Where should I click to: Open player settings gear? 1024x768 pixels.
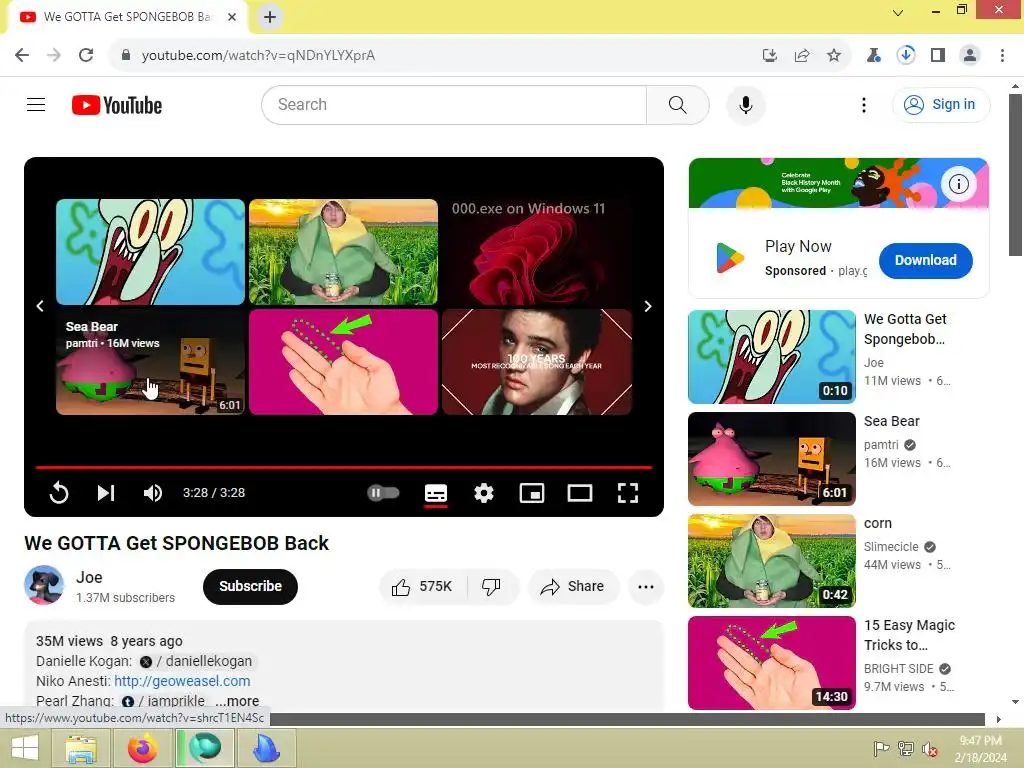click(483, 492)
